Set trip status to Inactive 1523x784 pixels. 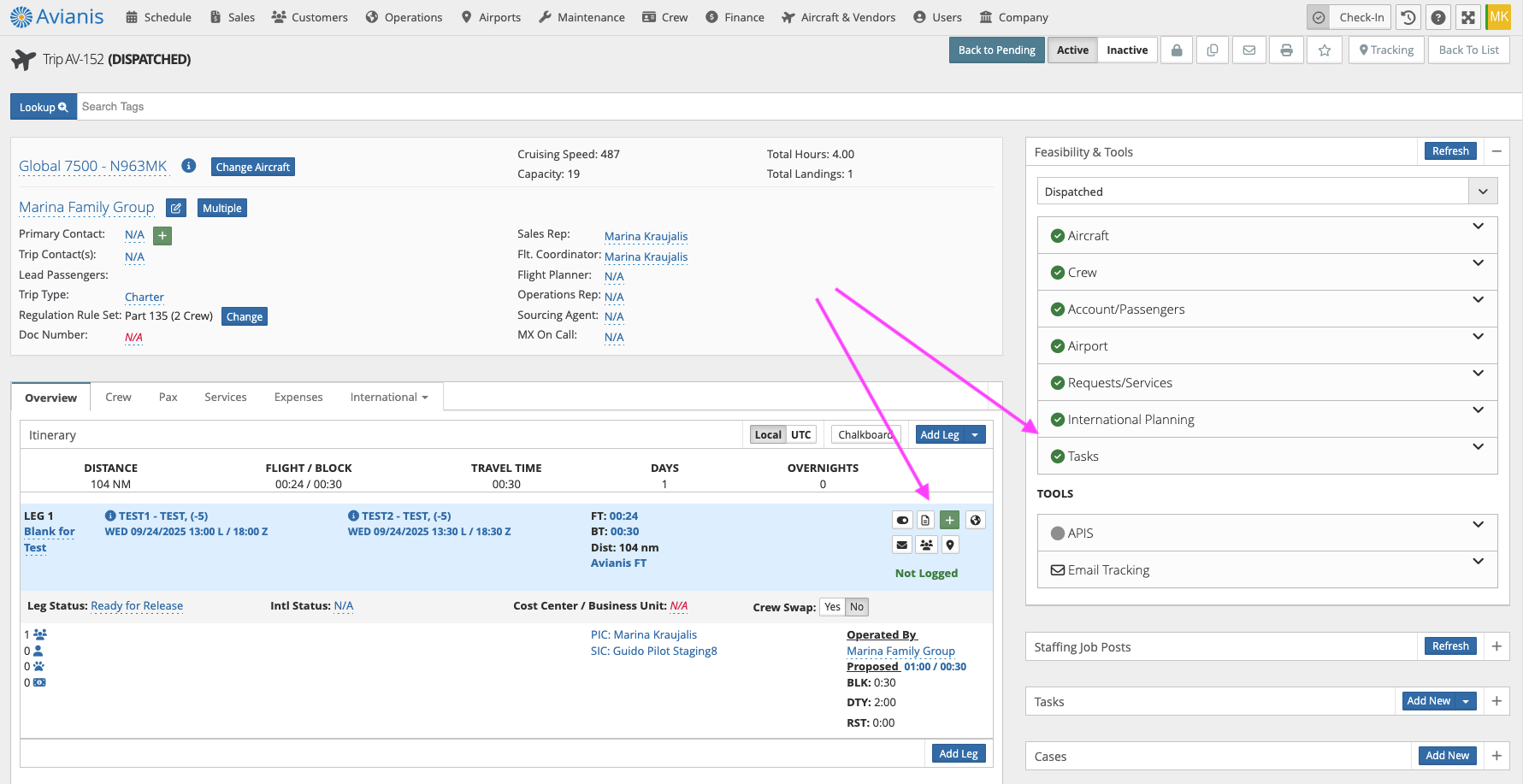pyautogui.click(x=1127, y=50)
